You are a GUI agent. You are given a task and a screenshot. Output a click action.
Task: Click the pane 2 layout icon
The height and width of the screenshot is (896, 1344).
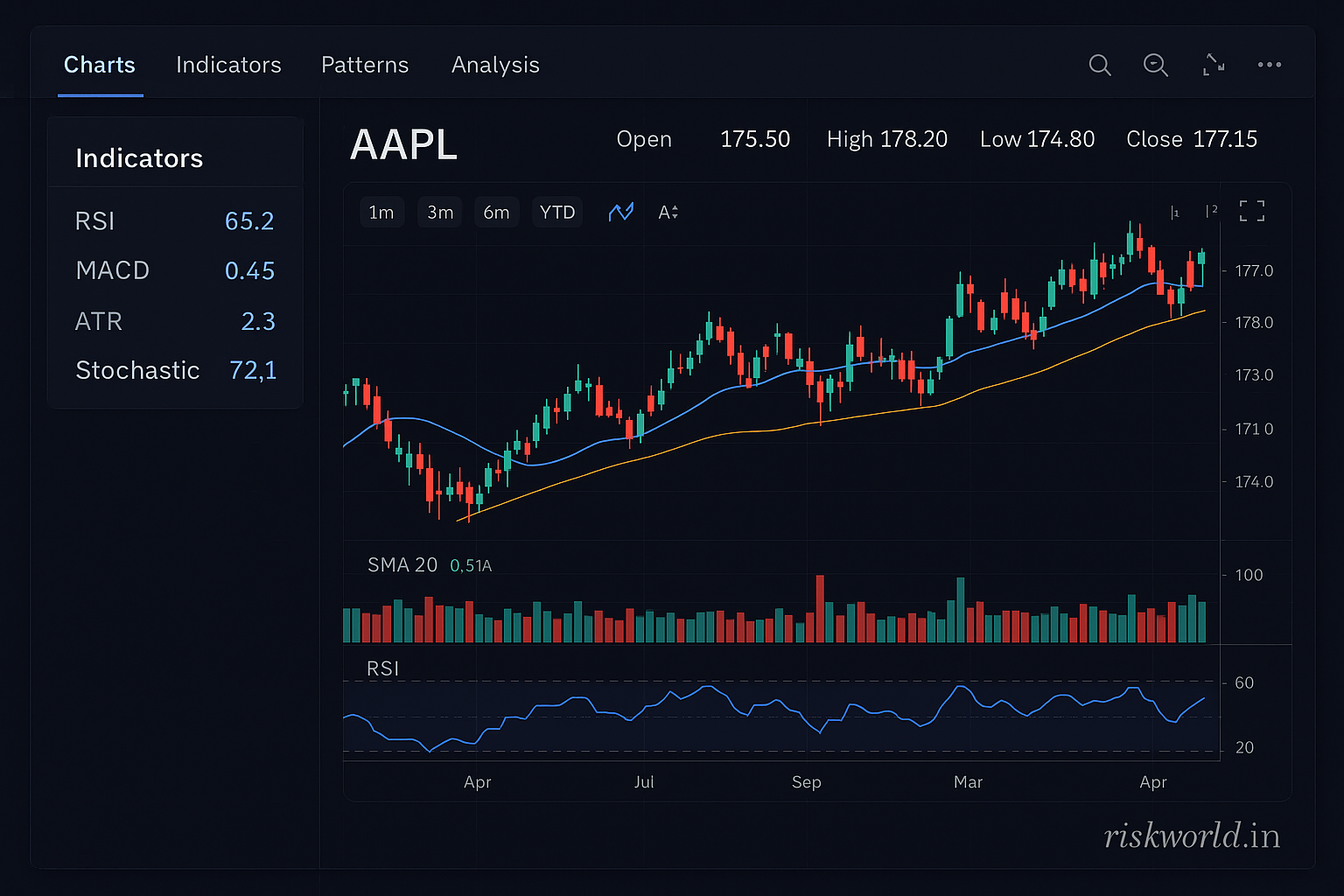[x=1211, y=211]
